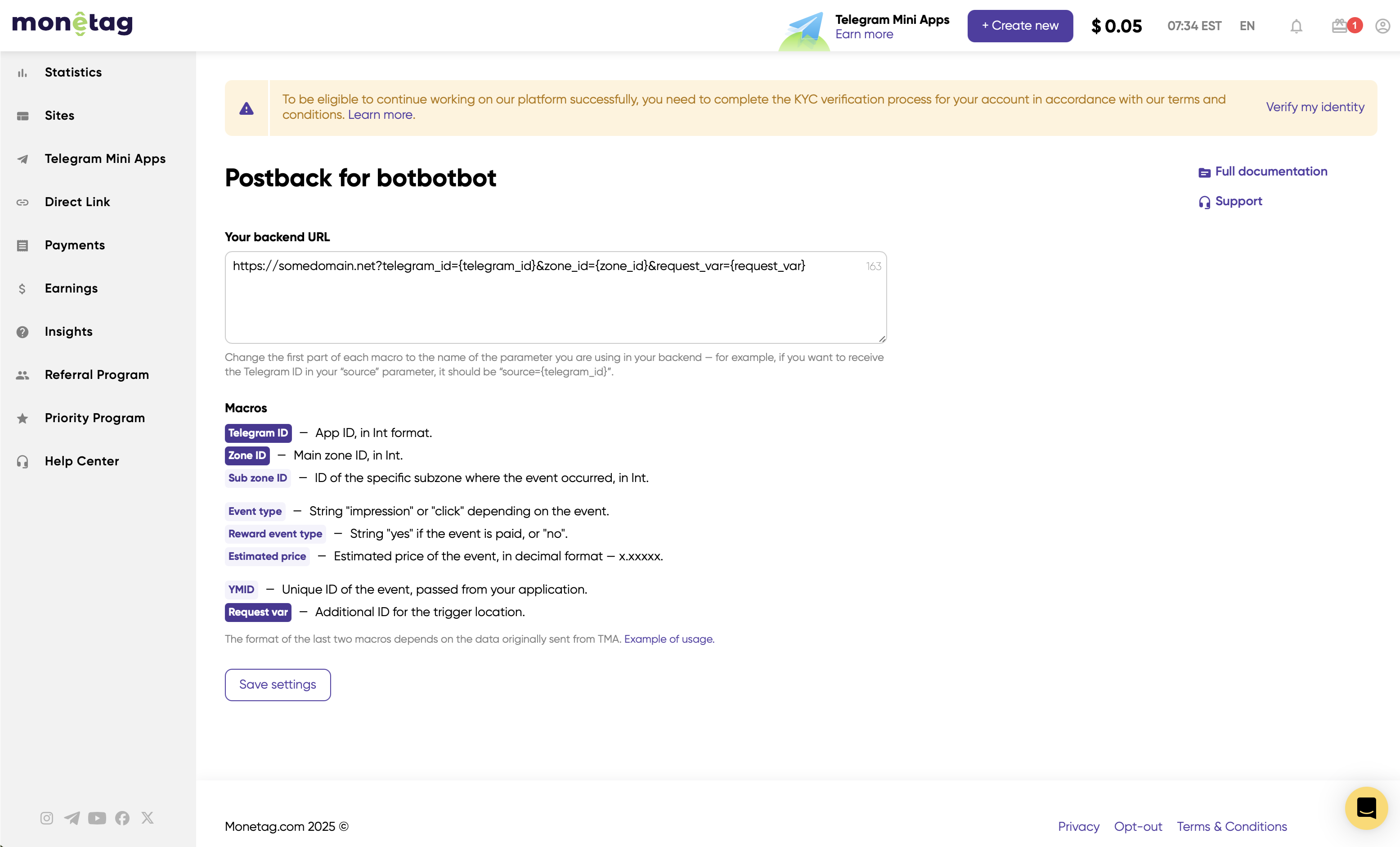Click the Payments sidebar icon
This screenshot has height=847, width=1400.
[x=22, y=246]
